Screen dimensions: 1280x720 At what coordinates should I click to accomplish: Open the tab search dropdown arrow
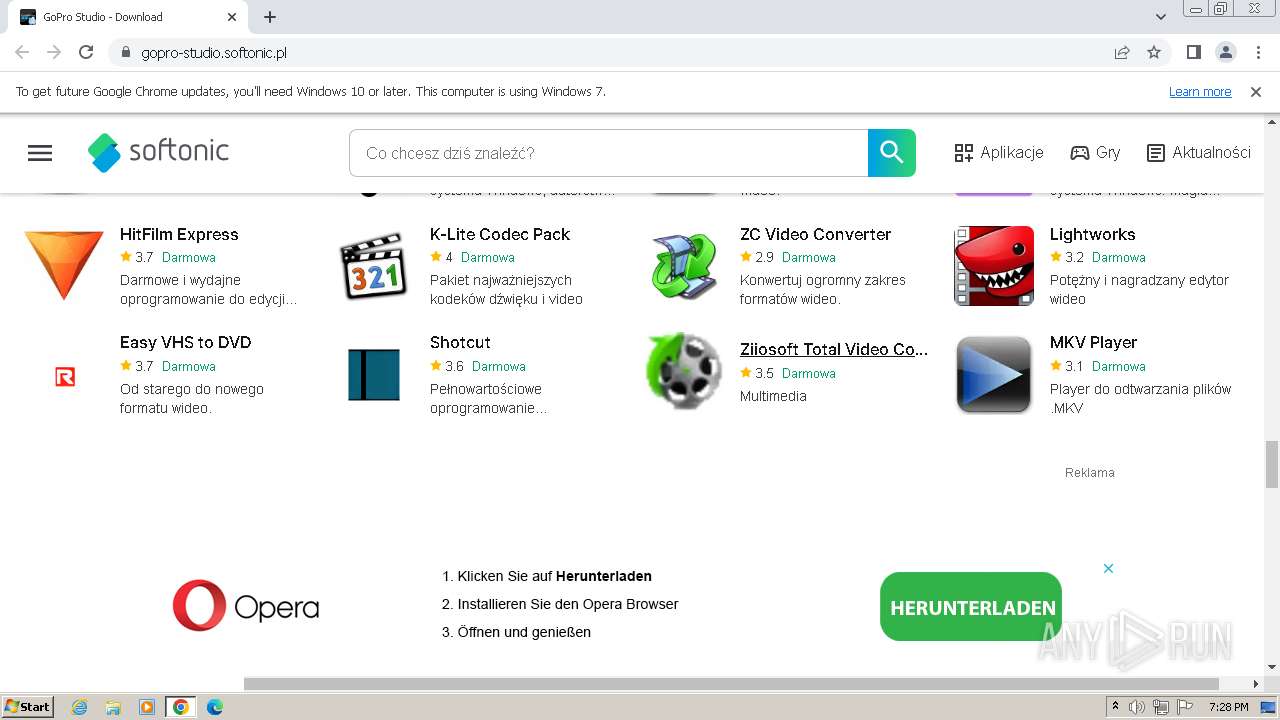pyautogui.click(x=1161, y=17)
